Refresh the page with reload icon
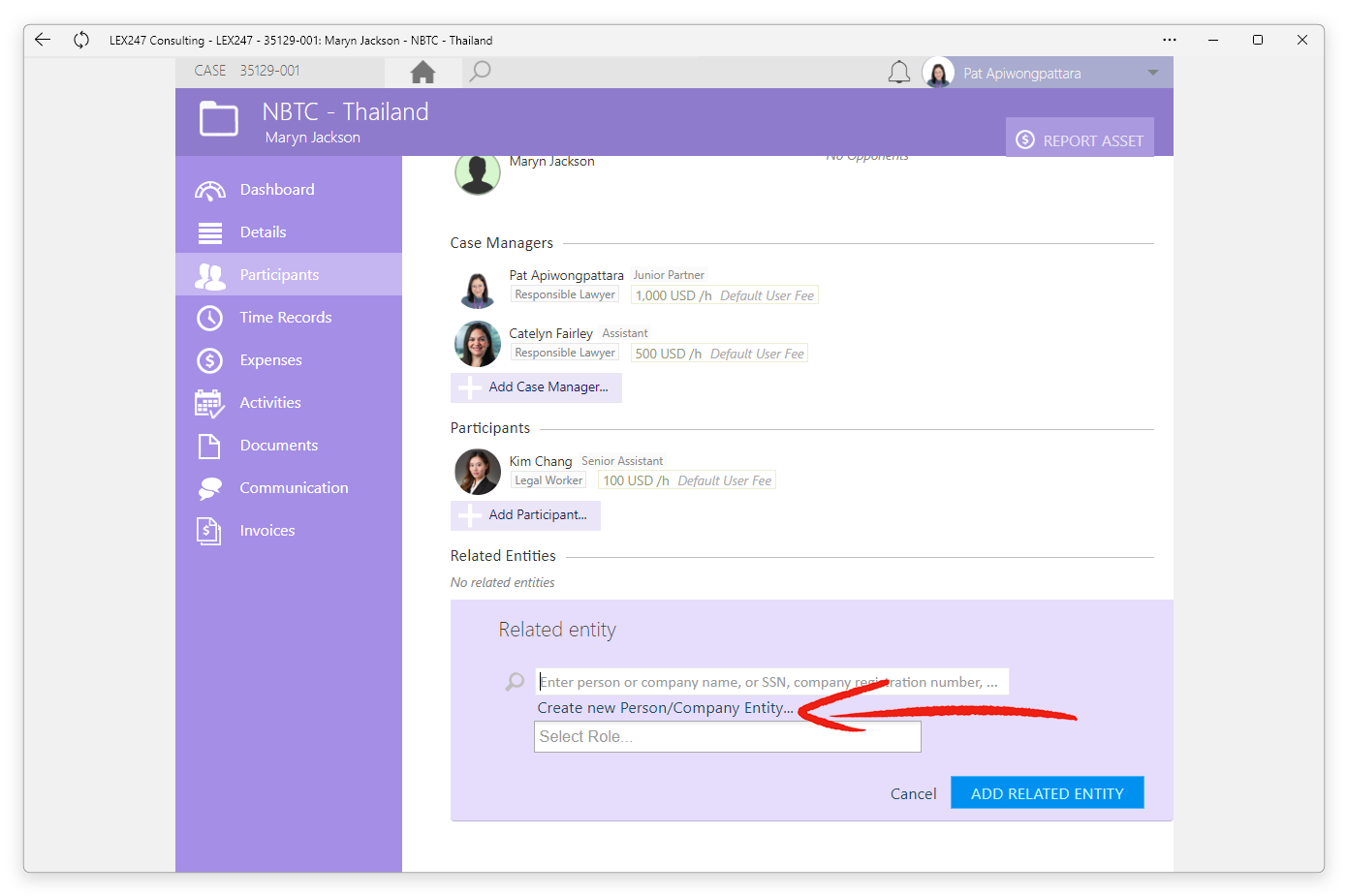 tap(81, 40)
